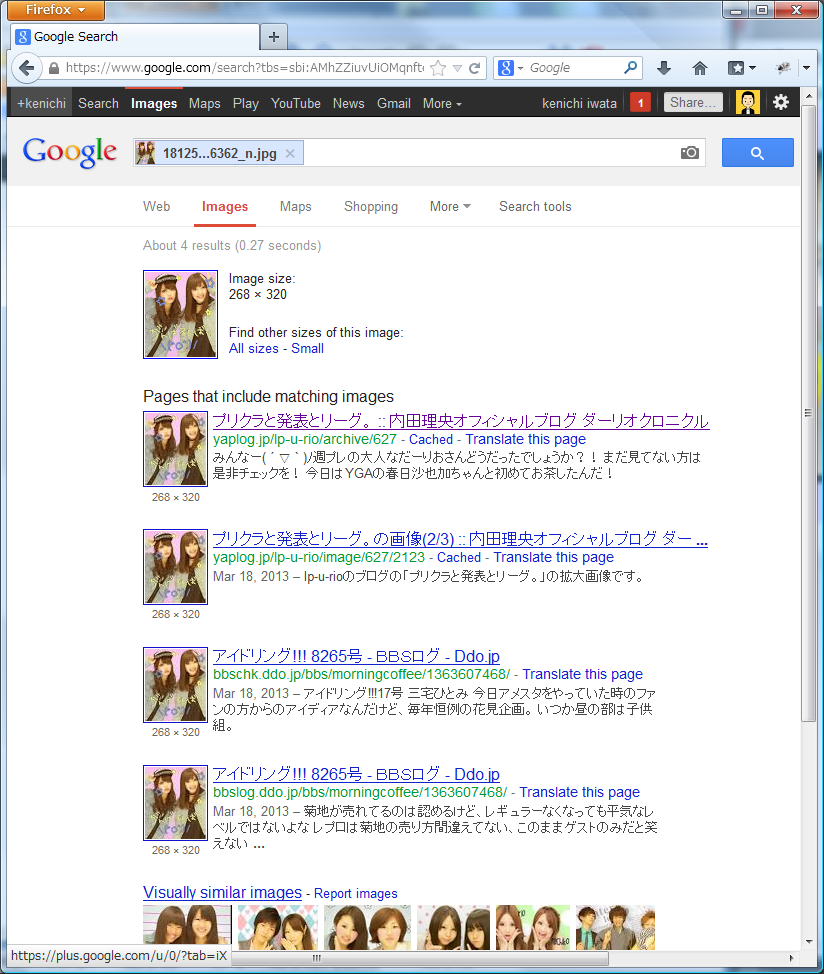The image size is (824, 974).
Task: Click the All sizes link
Action: pos(253,348)
